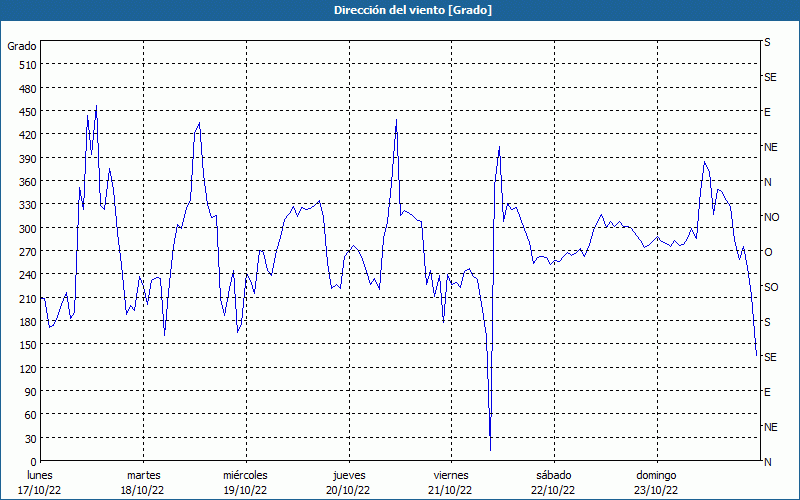The image size is (800, 500).
Task: Click the "N" compass label level with 0
Action: 768,462
